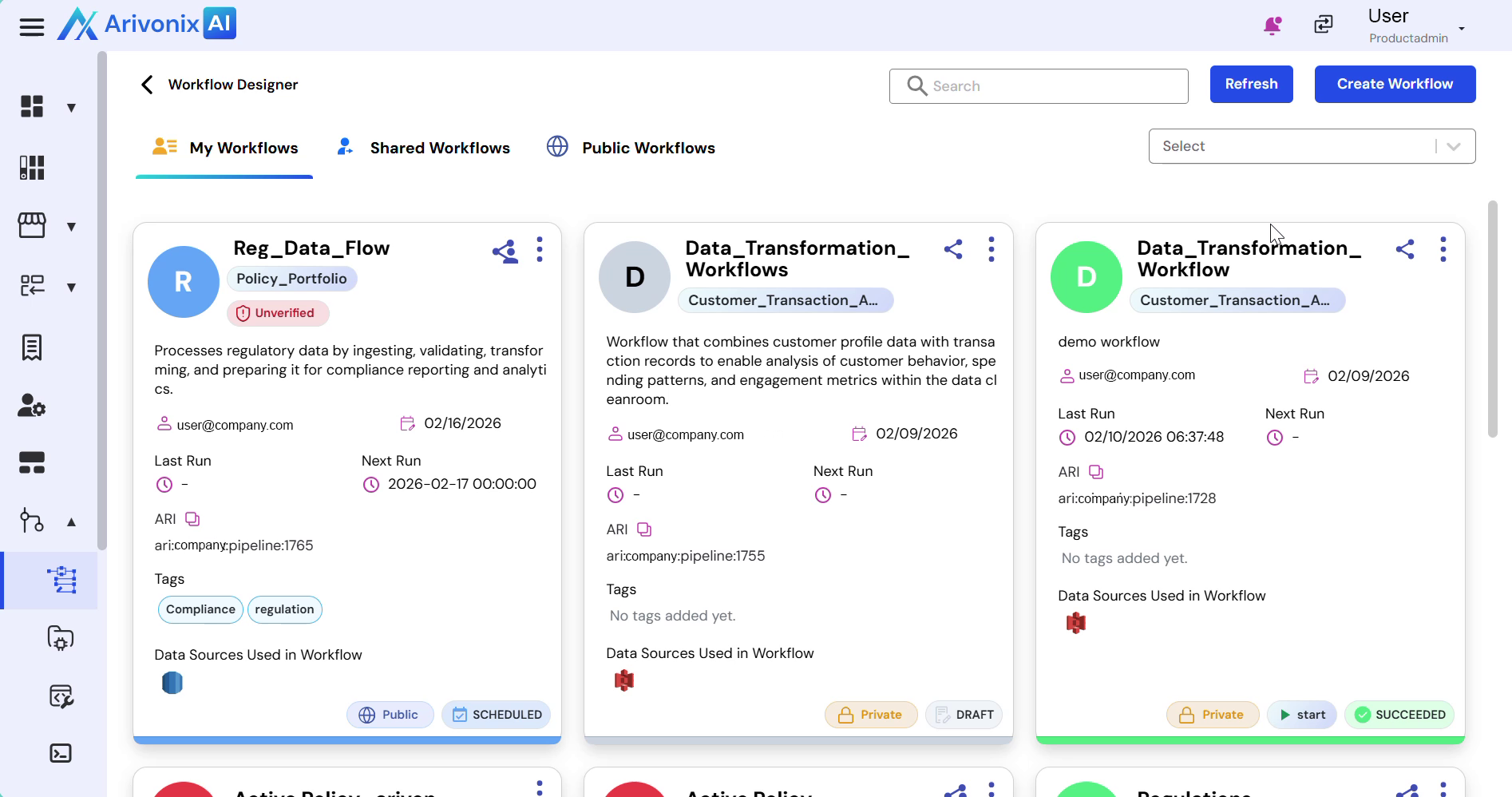Click the Create Workflow button
This screenshot has width=1512, height=797.
point(1395,84)
